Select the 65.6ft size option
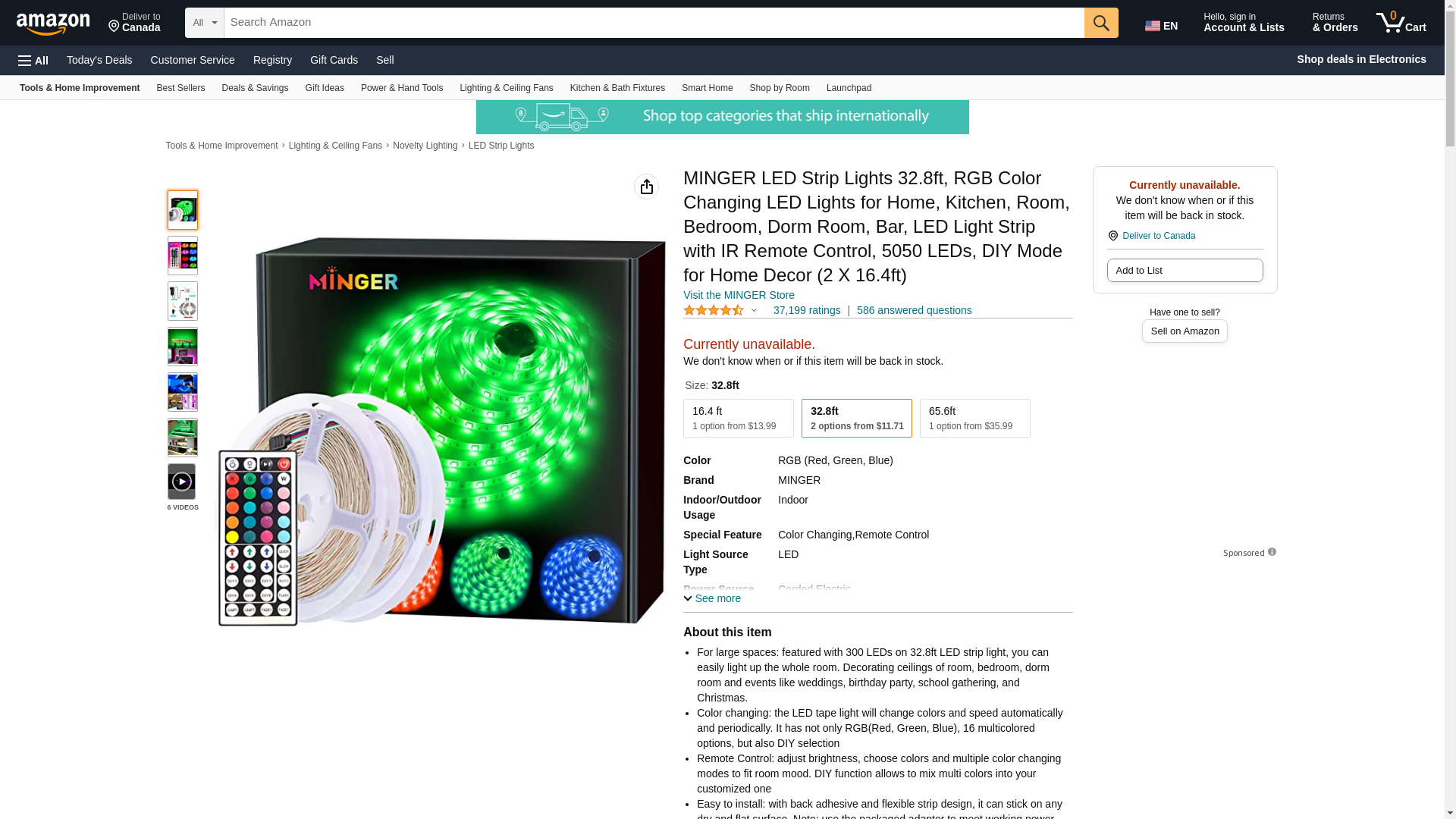This screenshot has height=819, width=1456. click(974, 418)
